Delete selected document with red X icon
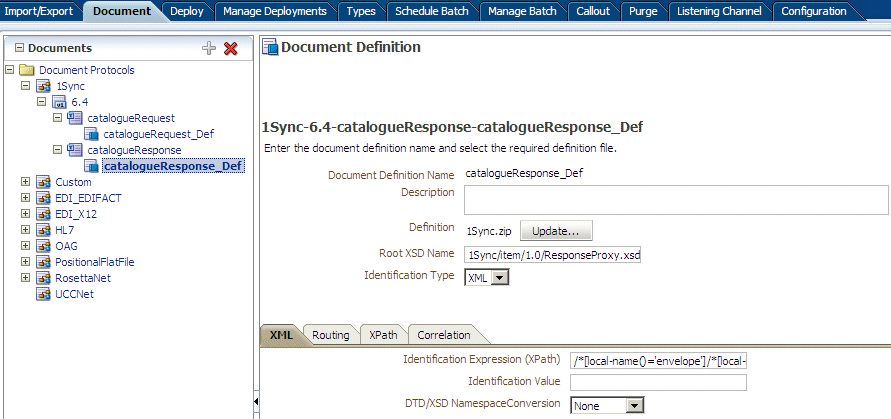The width and height of the screenshot is (891, 419). [x=230, y=48]
